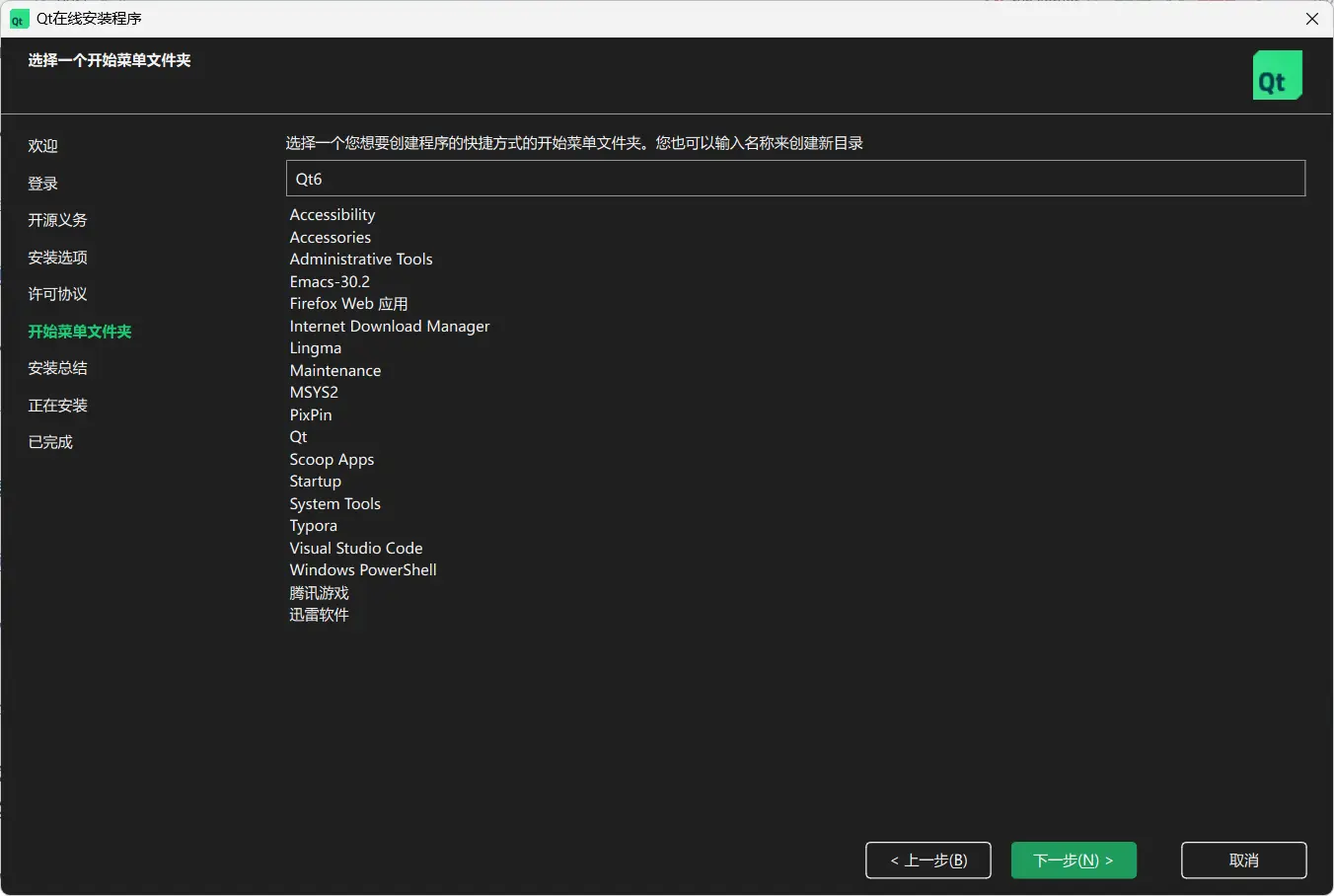Focus the start menu folder name field
This screenshot has height=896, width=1334.
pos(795,179)
